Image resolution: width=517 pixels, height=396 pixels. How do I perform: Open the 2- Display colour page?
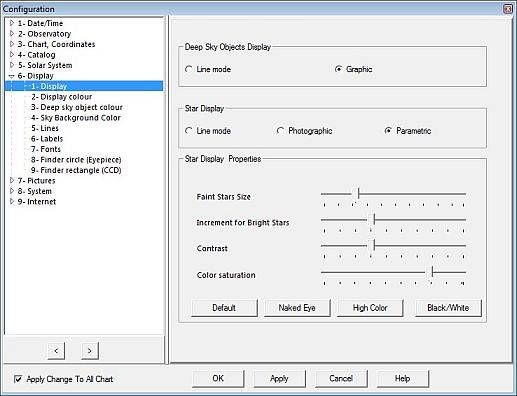tap(62, 97)
